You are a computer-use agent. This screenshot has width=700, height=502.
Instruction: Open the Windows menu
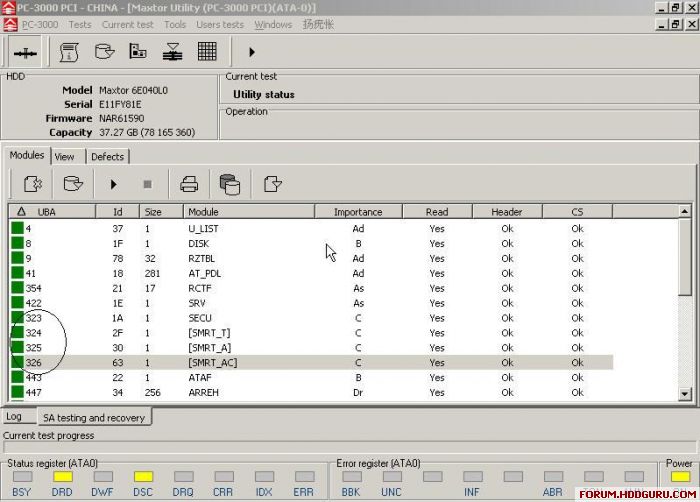click(x=273, y=25)
